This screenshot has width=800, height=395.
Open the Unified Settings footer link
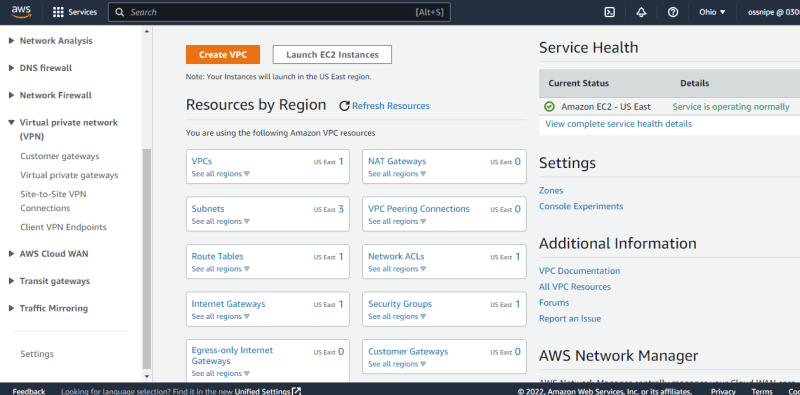click(x=262, y=391)
